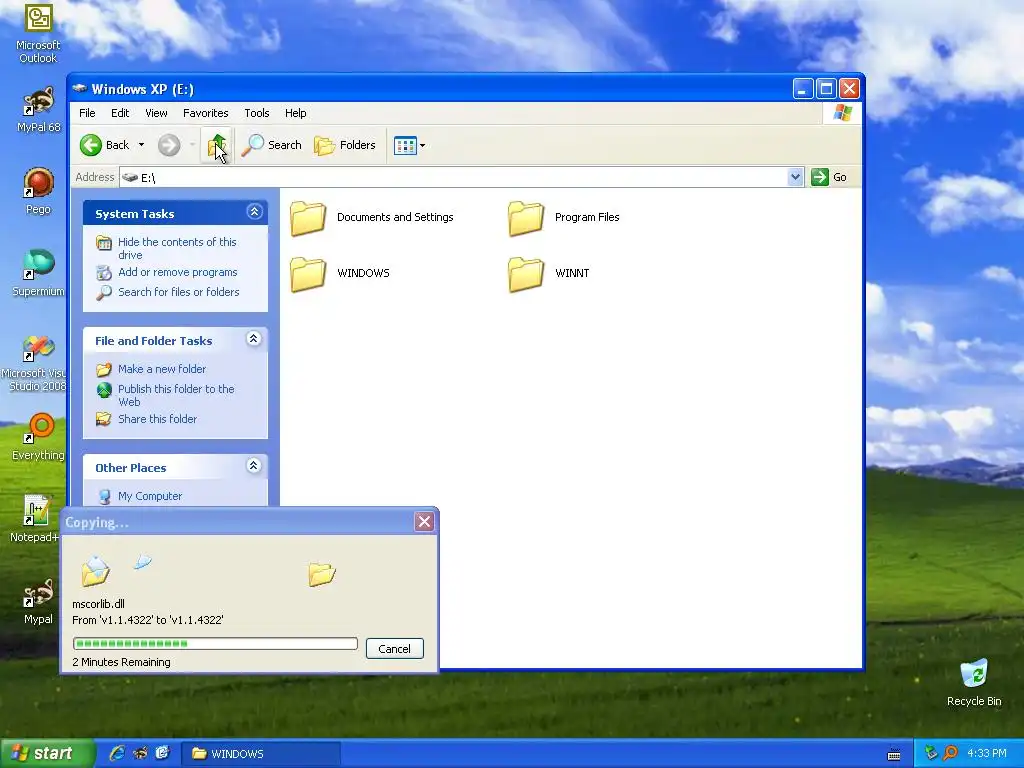Toggle the Folders tree pane
Image resolution: width=1024 pixels, height=768 pixels.
(x=345, y=145)
